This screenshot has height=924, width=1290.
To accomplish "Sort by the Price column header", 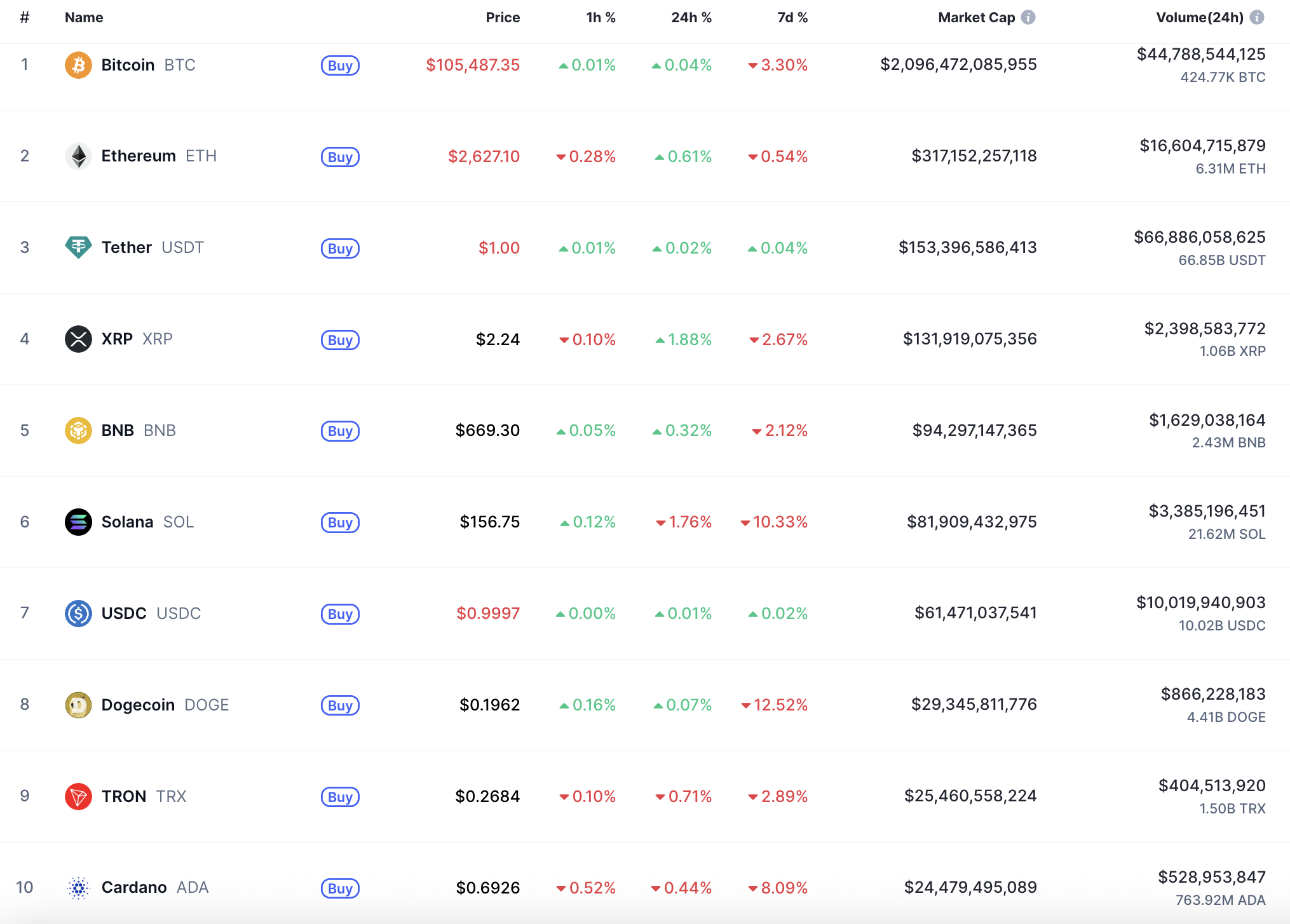I will coord(503,18).
